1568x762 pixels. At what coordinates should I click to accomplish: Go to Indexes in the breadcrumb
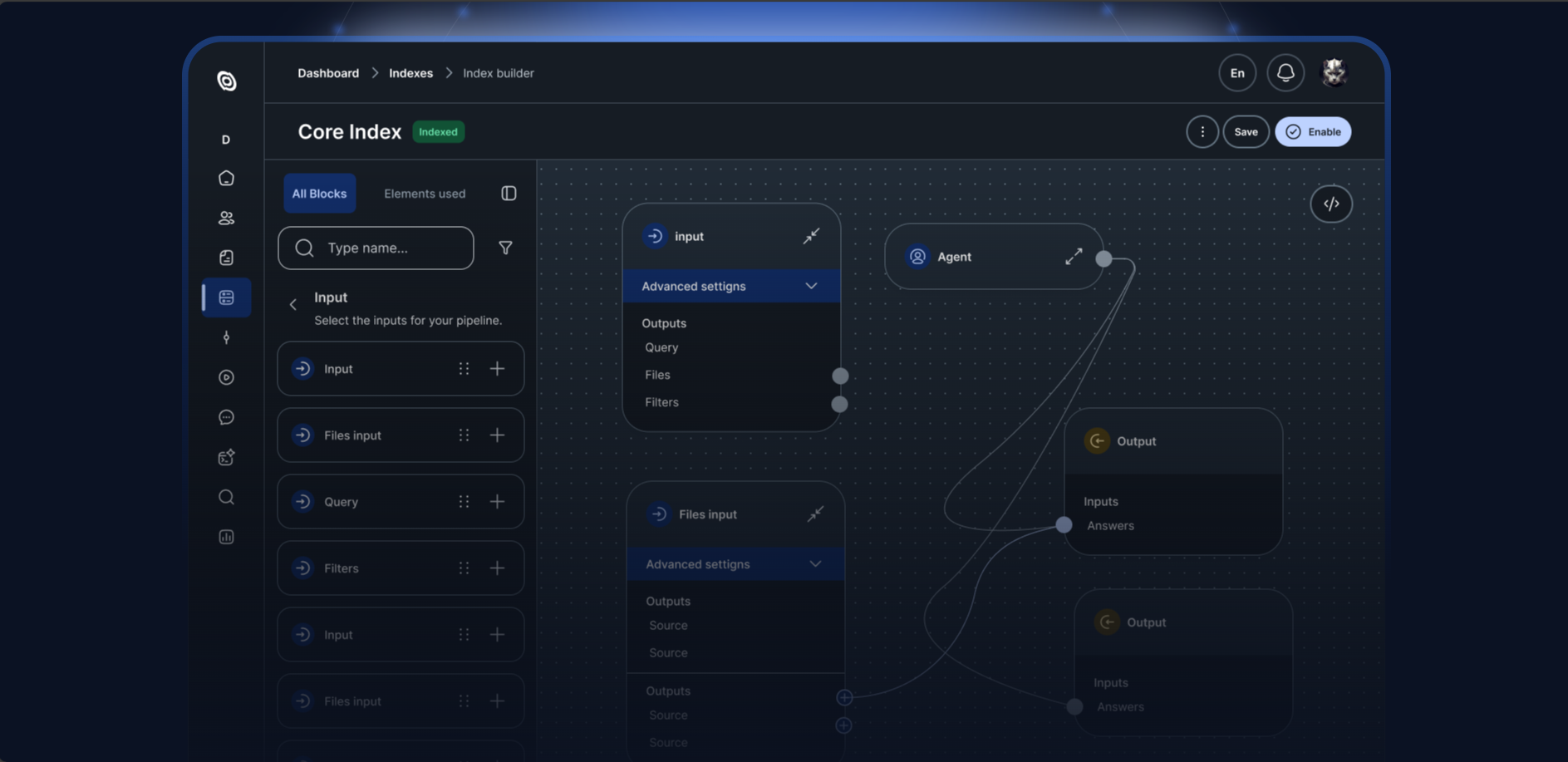pyautogui.click(x=410, y=73)
